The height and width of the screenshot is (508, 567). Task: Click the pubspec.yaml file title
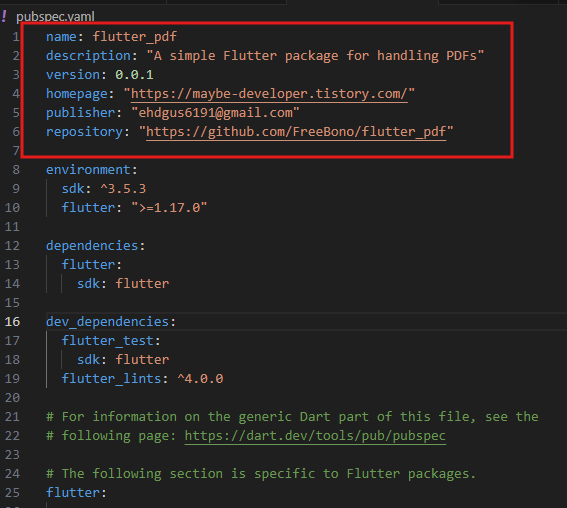click(x=55, y=17)
